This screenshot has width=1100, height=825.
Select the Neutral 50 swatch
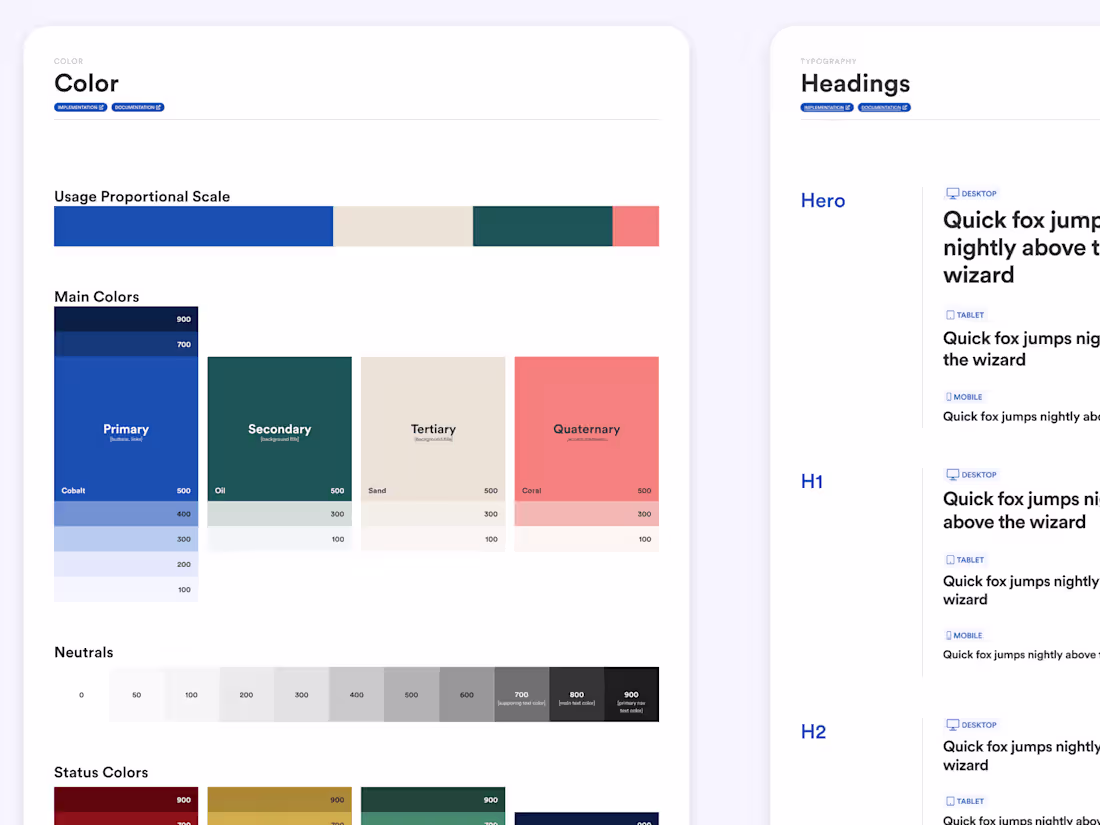point(136,695)
